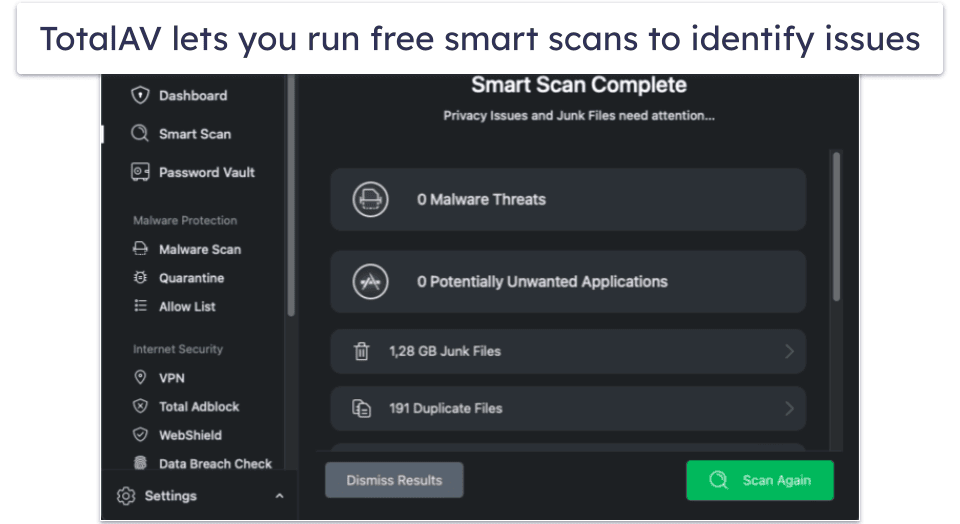Click the sidebar vertical scrollbar
Viewport: 960px width, 524px height.
click(x=291, y=200)
